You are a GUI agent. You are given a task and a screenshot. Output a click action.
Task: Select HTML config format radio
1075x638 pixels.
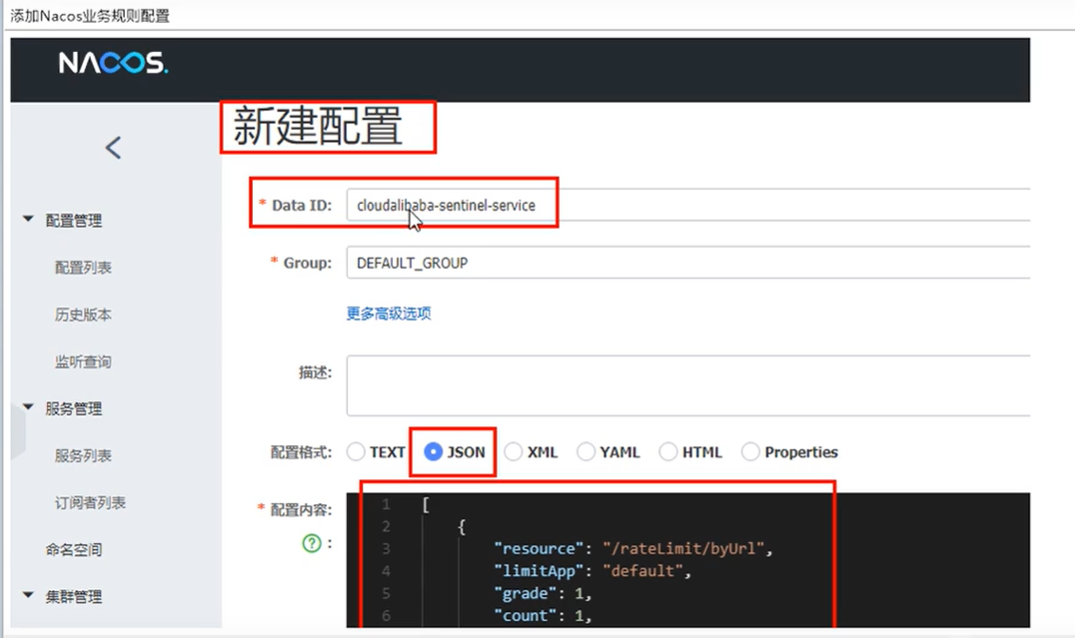pyautogui.click(x=668, y=452)
